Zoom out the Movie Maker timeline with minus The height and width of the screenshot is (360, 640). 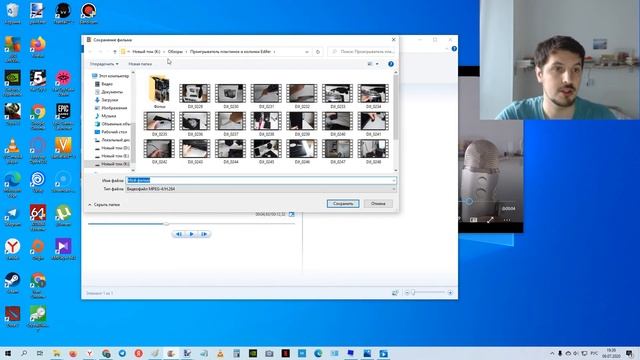(x=407, y=293)
